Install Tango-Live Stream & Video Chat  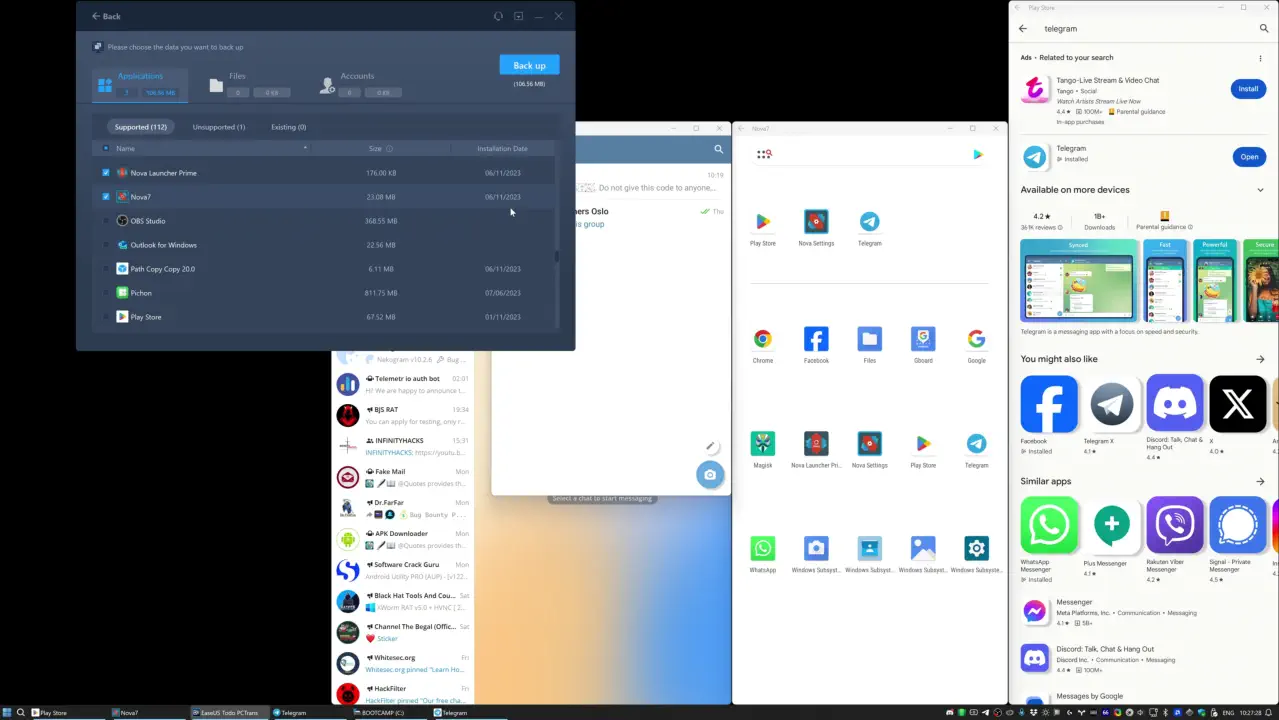(1248, 89)
